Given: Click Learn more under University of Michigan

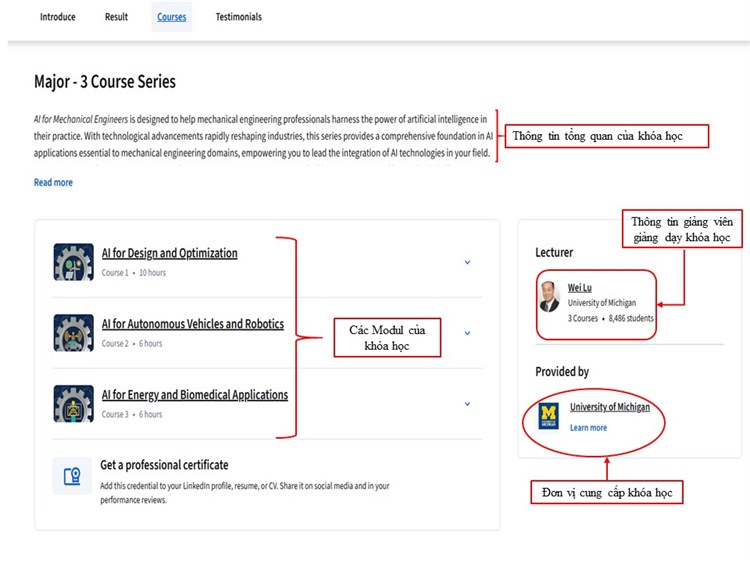Looking at the screenshot, I should point(588,428).
